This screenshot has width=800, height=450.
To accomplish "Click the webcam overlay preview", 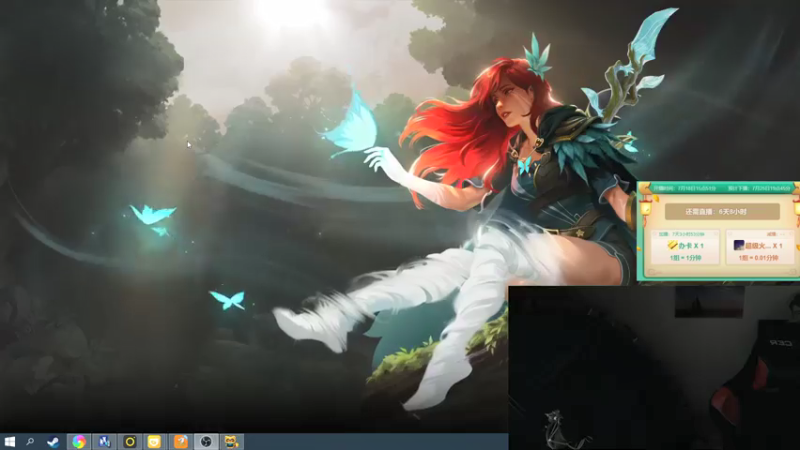I will click(x=654, y=368).
